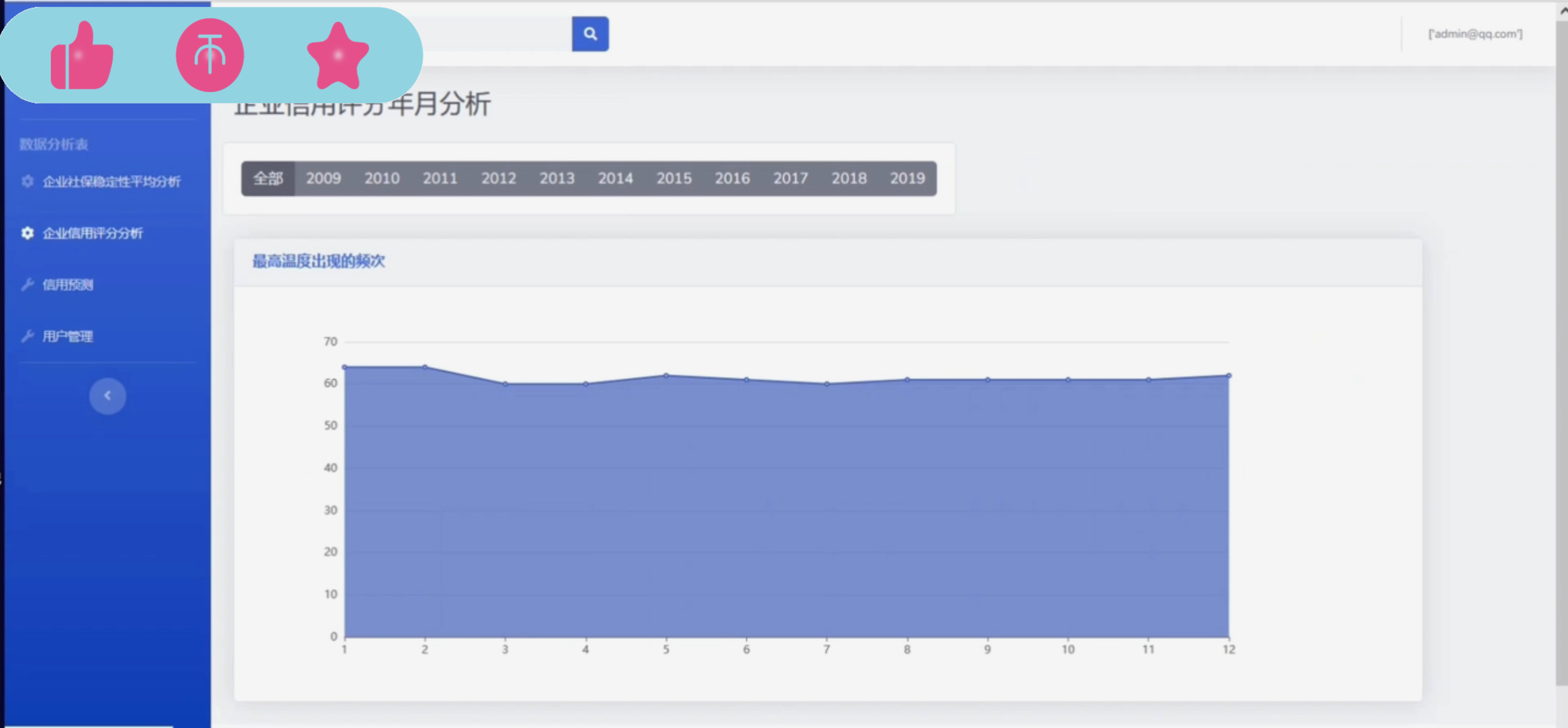Click the pink coin donate icon
The image size is (1568, 728).
[x=210, y=55]
